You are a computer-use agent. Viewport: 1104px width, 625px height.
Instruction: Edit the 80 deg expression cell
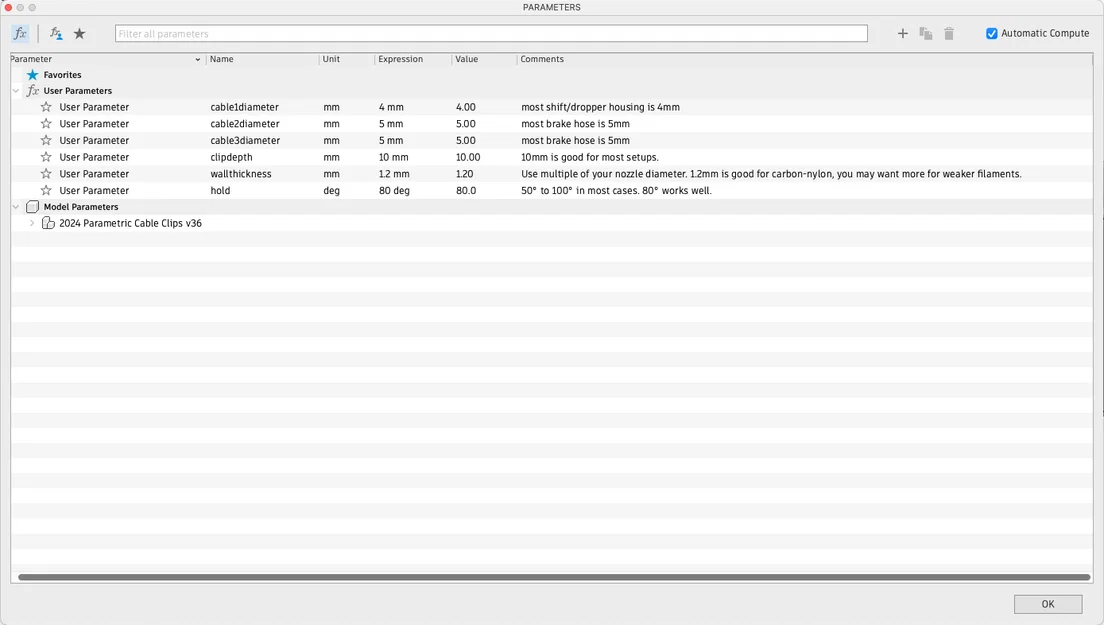pyautogui.click(x=394, y=190)
